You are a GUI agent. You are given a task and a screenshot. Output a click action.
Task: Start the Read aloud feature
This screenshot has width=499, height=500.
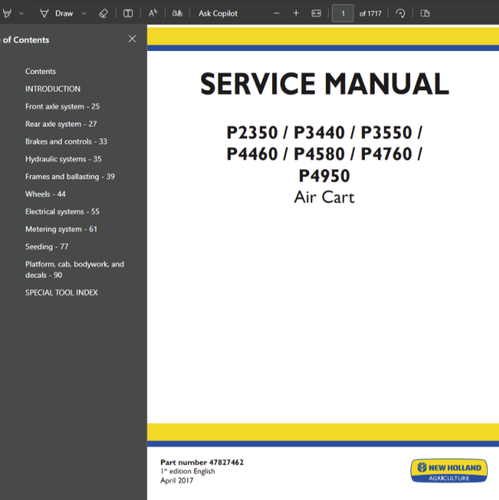153,13
